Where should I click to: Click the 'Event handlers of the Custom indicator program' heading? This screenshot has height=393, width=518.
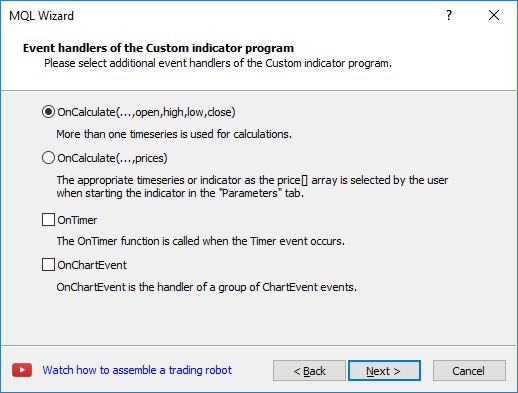coord(158,48)
